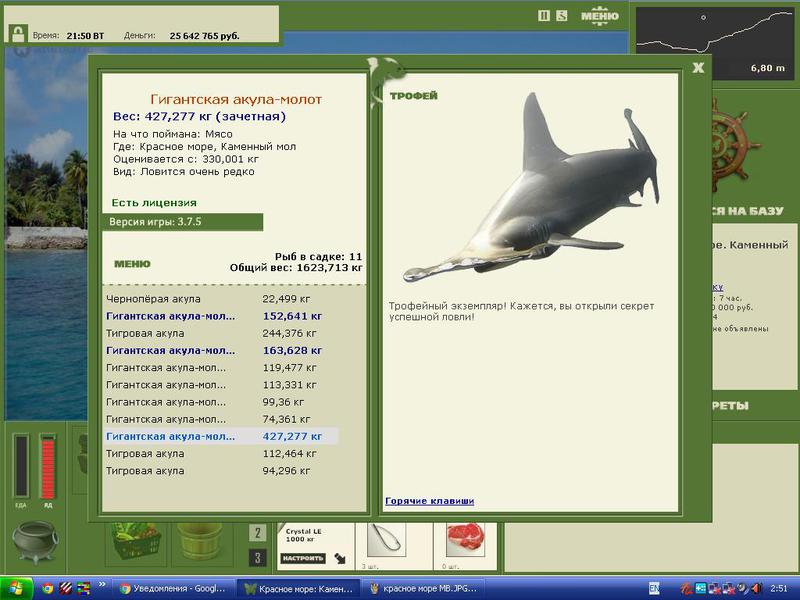Switch to the Красное море: Камен… taskbar item
Screen dimensions: 800x600
point(298,589)
